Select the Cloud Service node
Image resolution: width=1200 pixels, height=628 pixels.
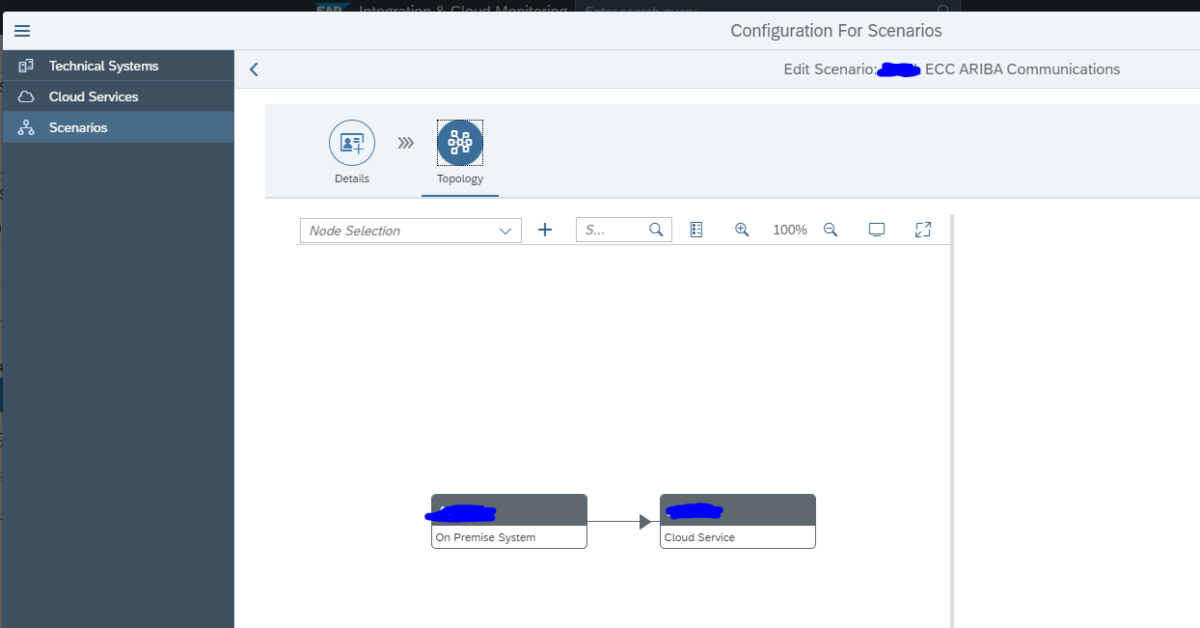737,520
